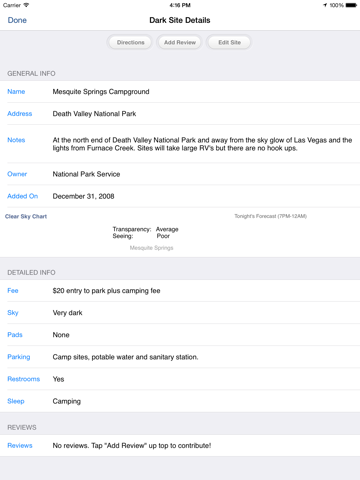Tap the location services arrow icon
The image size is (360, 480).
click(x=325, y=5)
